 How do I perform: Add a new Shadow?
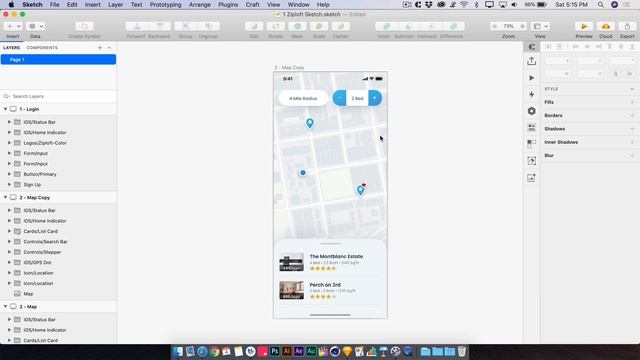point(632,129)
